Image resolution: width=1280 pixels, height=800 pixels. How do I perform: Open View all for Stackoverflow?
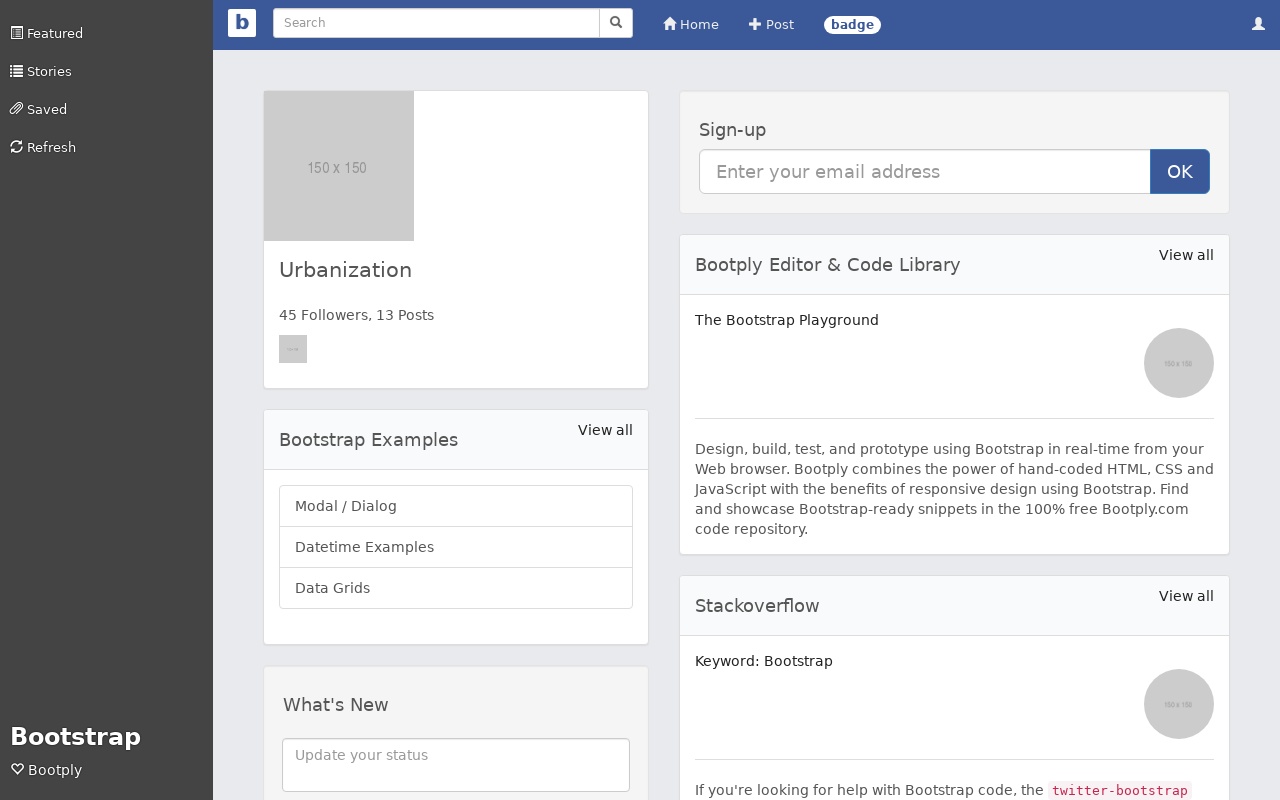coord(1186,596)
